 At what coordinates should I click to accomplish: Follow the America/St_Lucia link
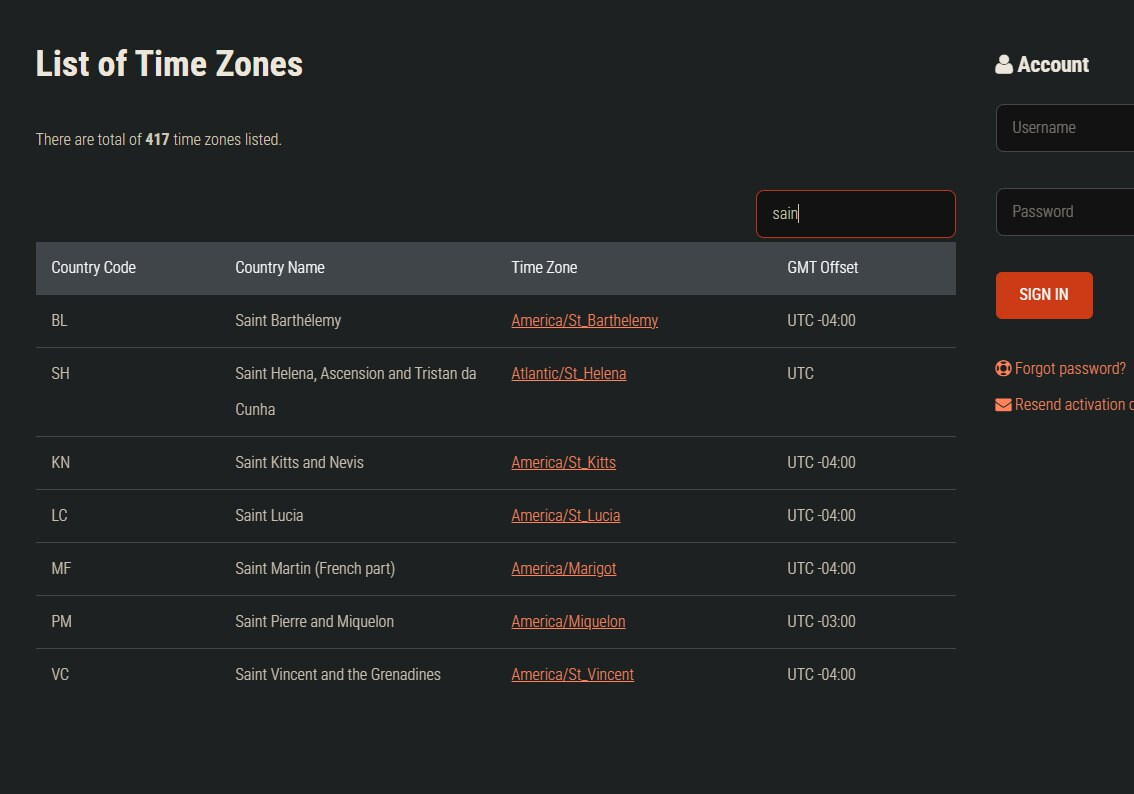tap(565, 516)
